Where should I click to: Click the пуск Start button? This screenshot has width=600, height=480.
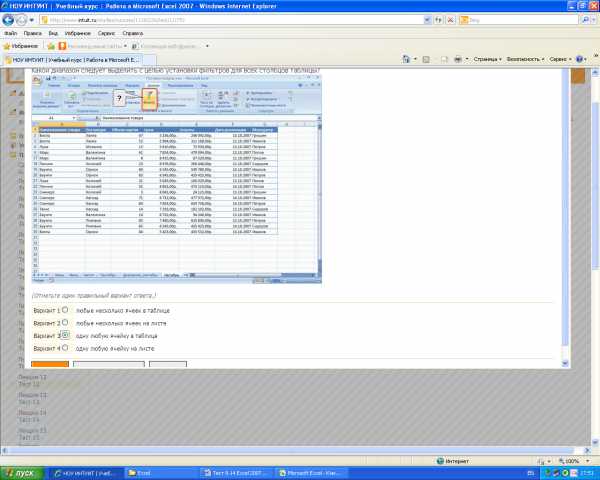coord(20,473)
